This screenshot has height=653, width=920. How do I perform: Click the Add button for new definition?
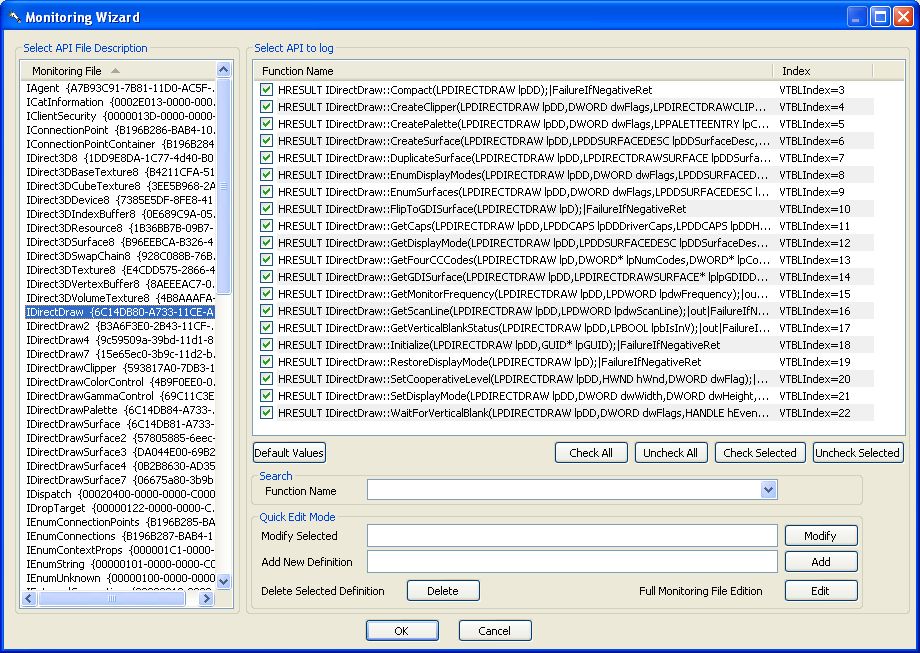pos(821,561)
